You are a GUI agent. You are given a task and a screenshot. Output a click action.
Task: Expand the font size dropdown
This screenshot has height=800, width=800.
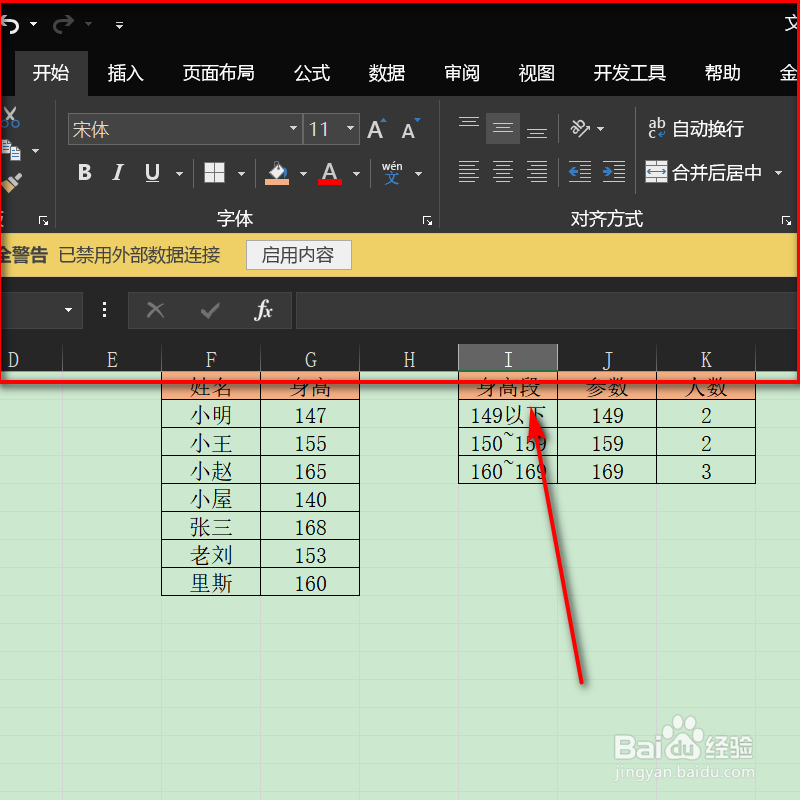click(x=349, y=129)
